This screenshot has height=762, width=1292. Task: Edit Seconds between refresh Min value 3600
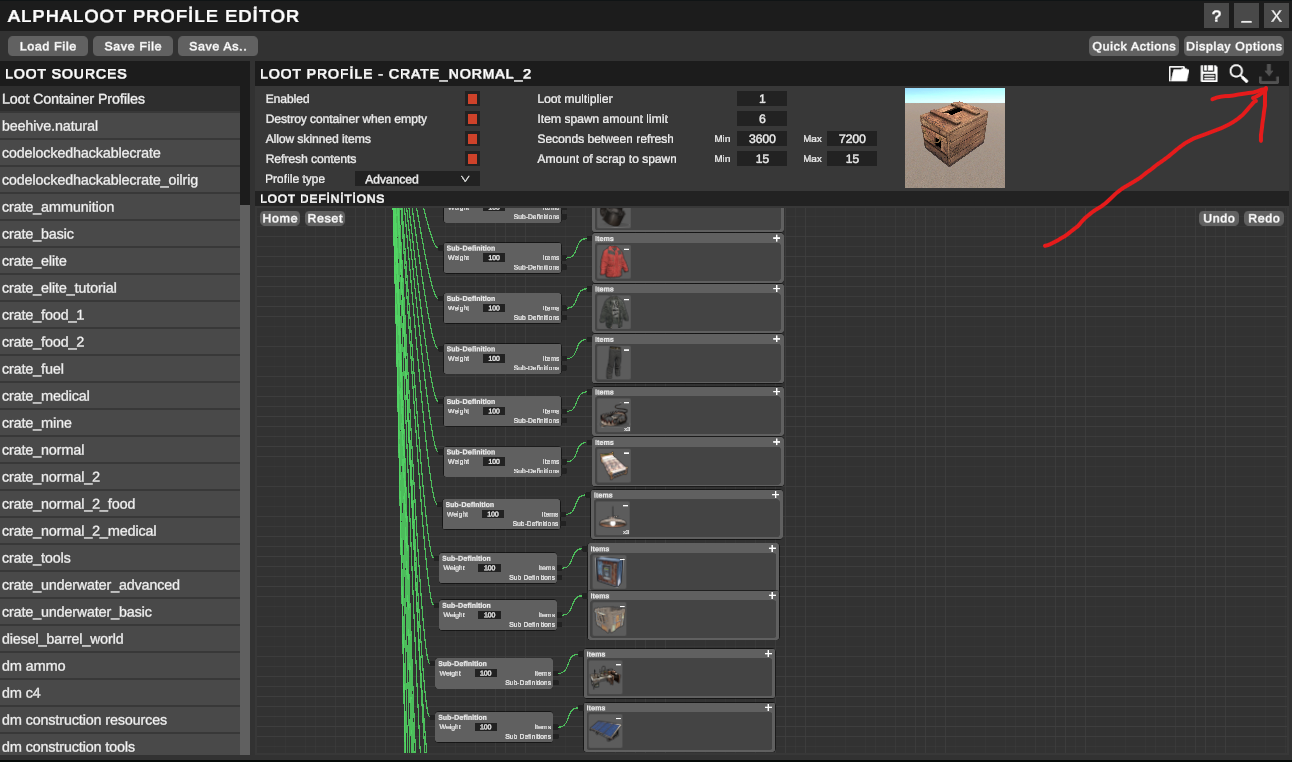pyautogui.click(x=762, y=139)
